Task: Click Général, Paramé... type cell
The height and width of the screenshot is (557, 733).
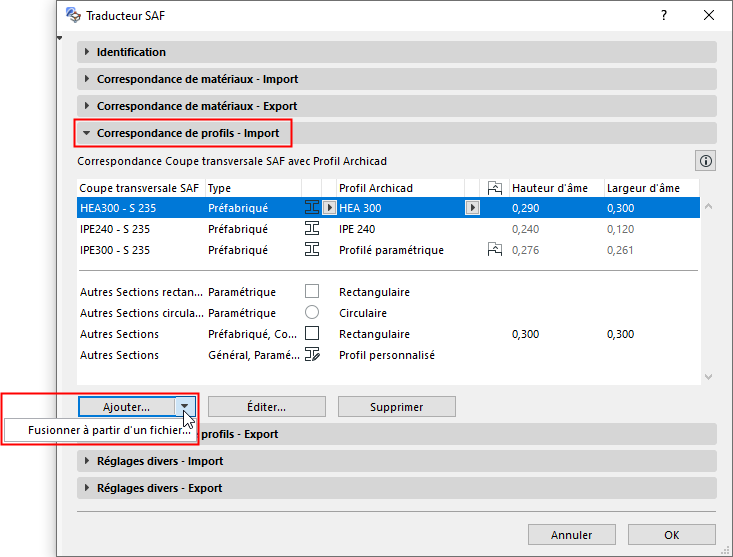Action: pos(254,355)
